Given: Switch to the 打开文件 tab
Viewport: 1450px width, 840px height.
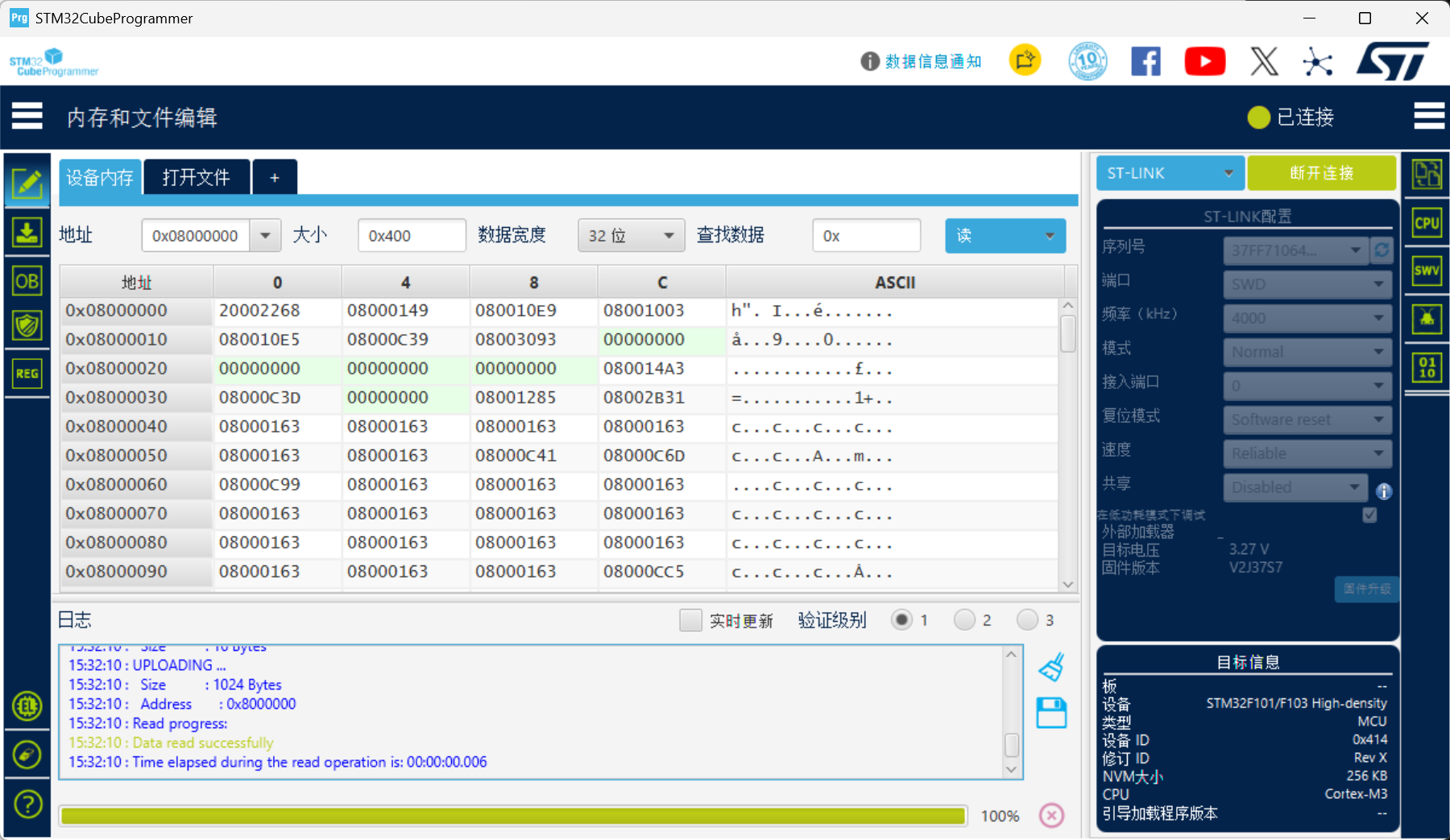Looking at the screenshot, I should coord(197,177).
